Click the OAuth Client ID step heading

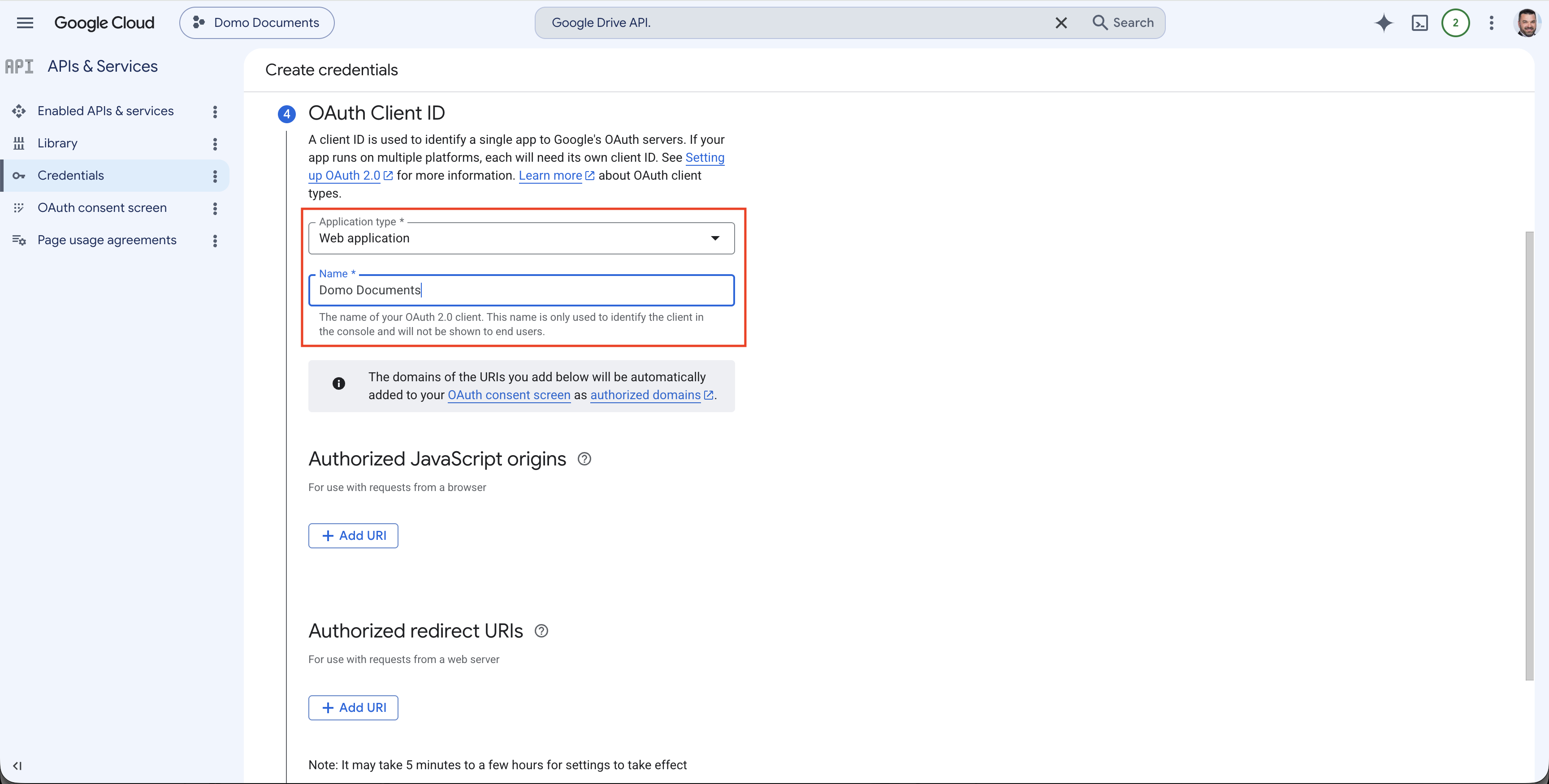[x=376, y=113]
